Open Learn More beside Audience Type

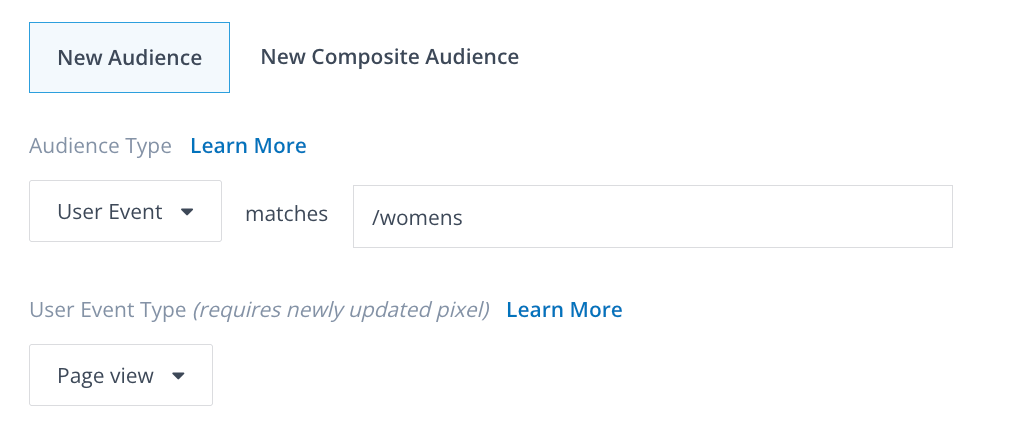[248, 146]
